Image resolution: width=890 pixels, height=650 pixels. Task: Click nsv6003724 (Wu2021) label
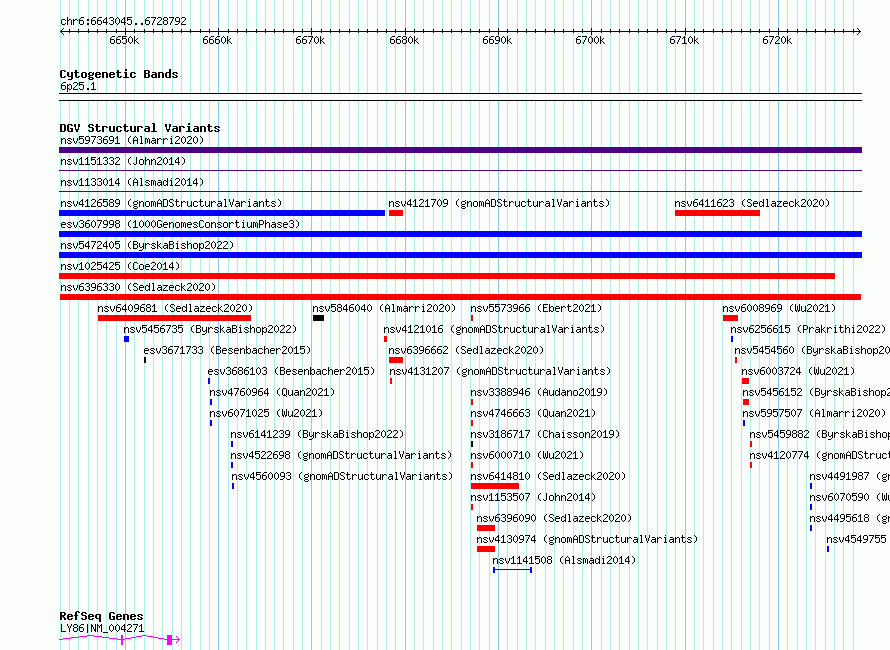pyautogui.click(x=798, y=371)
